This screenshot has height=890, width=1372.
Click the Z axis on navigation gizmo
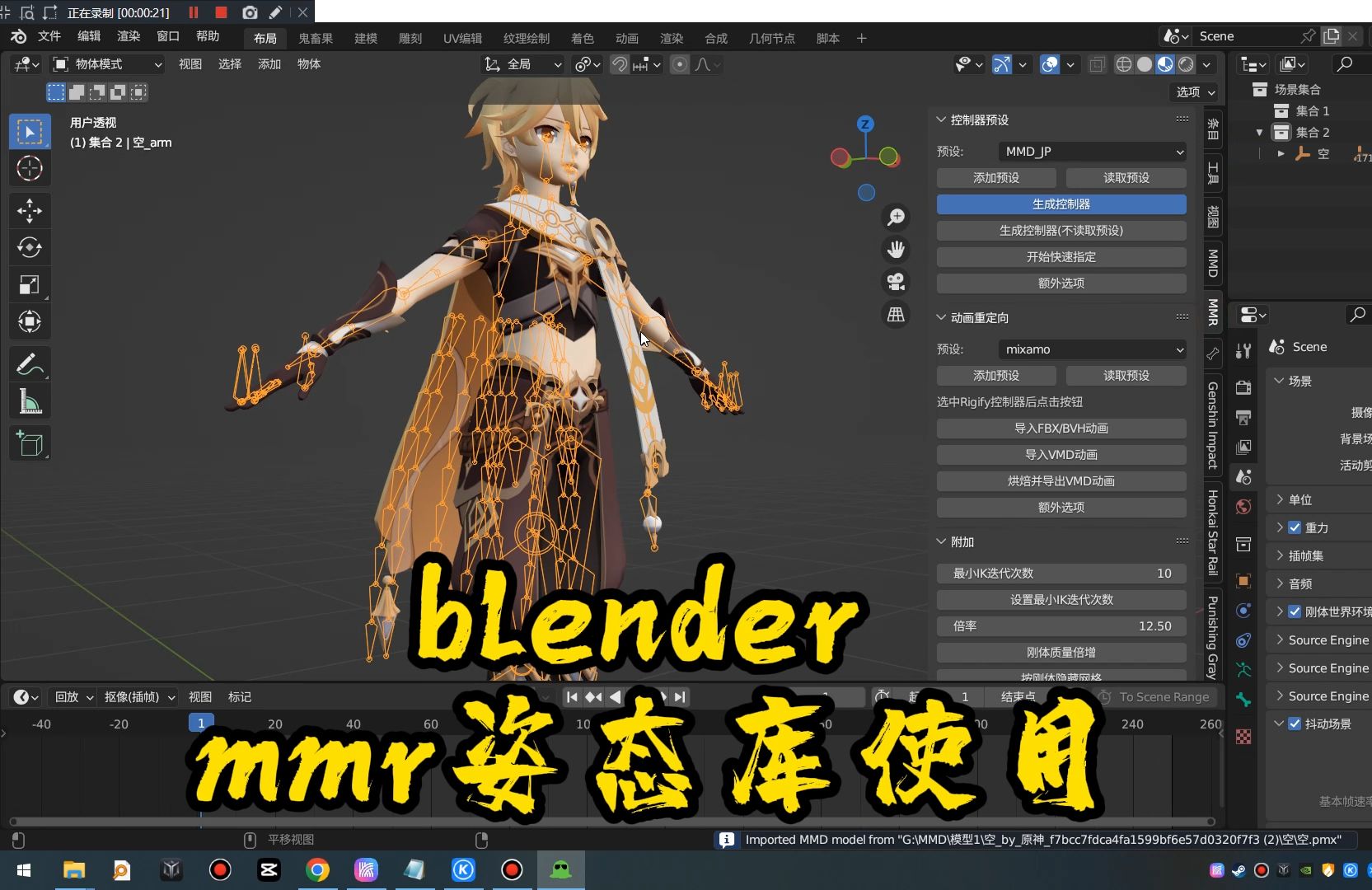pyautogui.click(x=865, y=124)
